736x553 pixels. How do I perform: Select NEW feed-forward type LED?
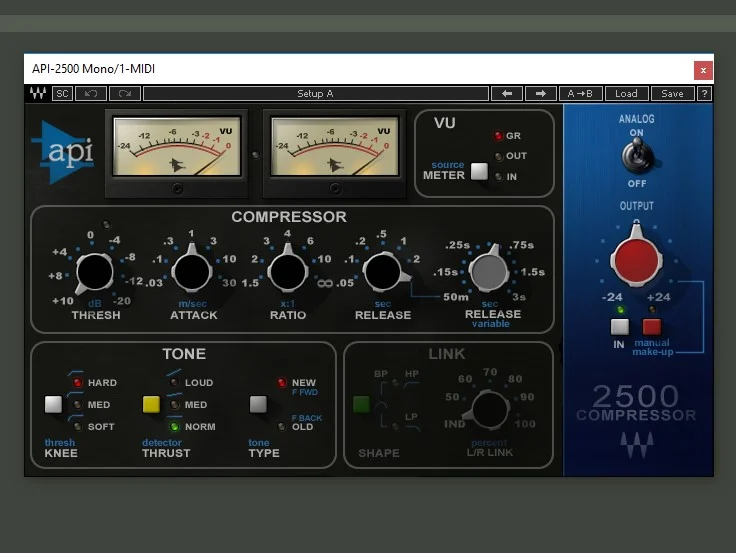click(x=282, y=383)
